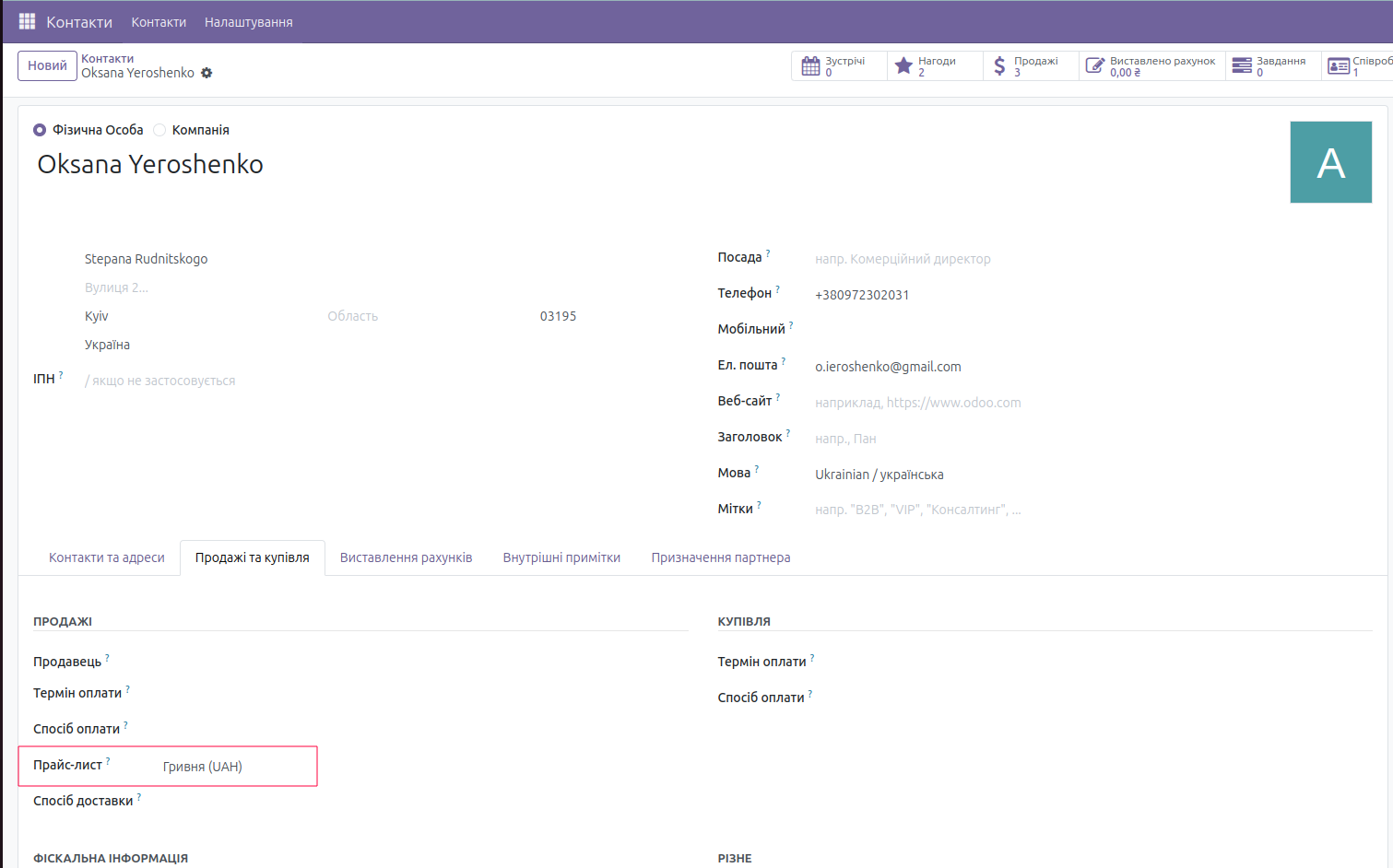Screen dimensions: 1393x868
Task: Open the Спосіб доставки dropdown
Action: tap(425, 801)
